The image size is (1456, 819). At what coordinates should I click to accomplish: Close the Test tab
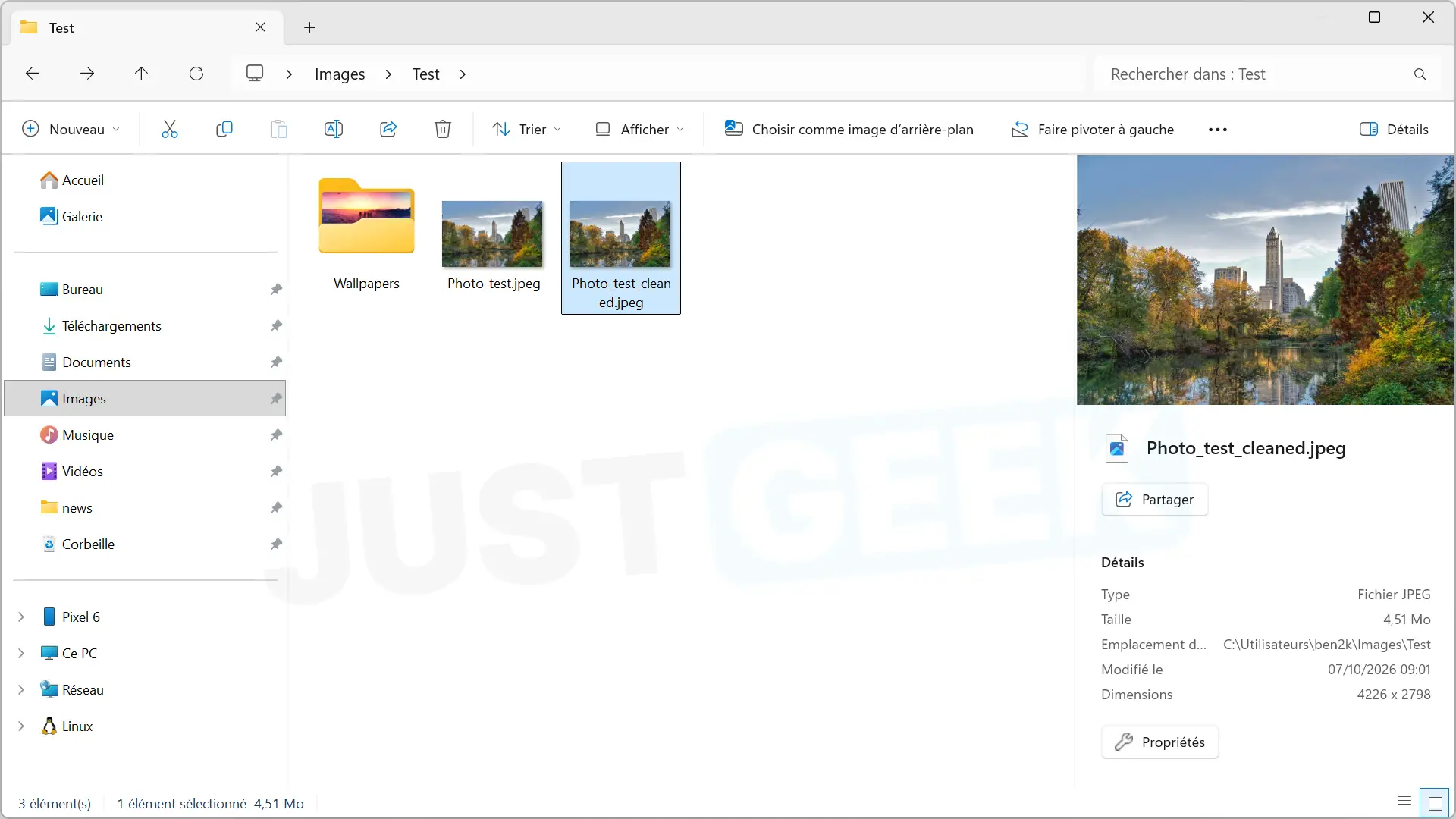tap(260, 27)
